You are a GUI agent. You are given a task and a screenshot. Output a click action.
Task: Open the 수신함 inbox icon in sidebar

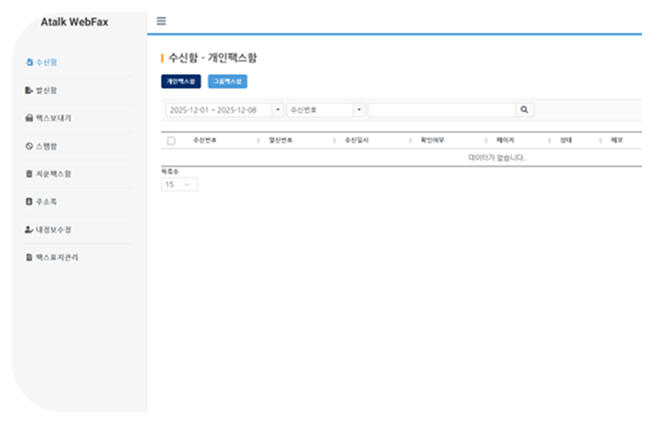(x=29, y=62)
